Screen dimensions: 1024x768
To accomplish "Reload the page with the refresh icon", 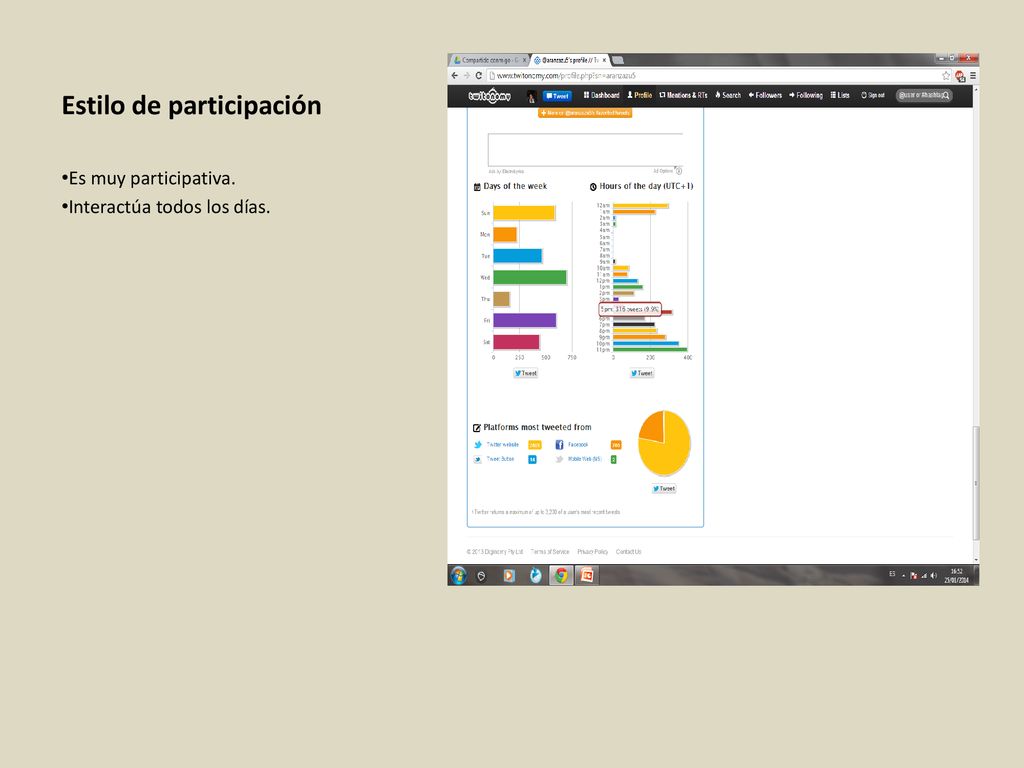I will 479,76.
